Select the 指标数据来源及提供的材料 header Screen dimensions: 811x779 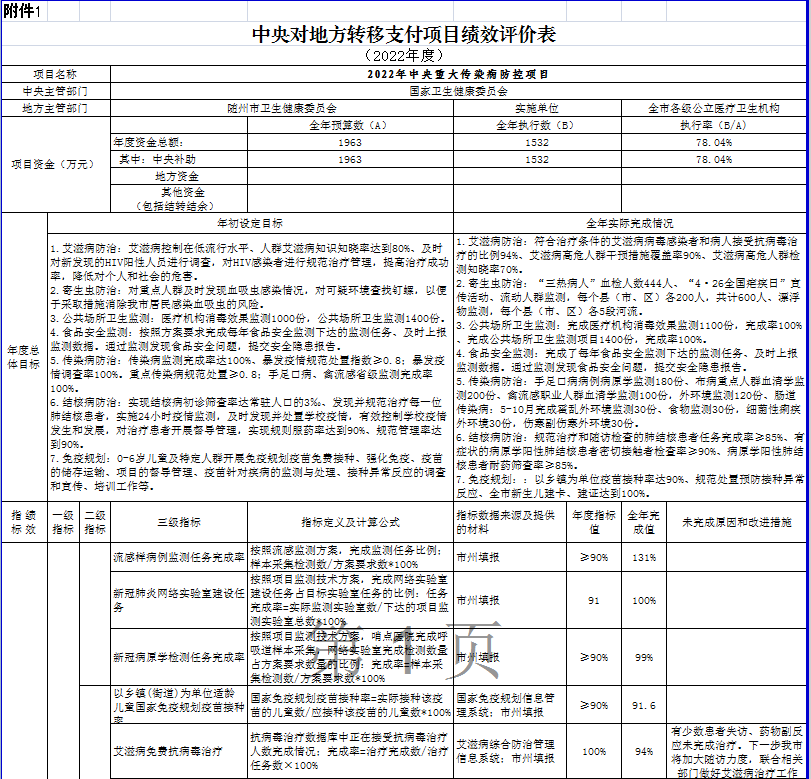510,522
